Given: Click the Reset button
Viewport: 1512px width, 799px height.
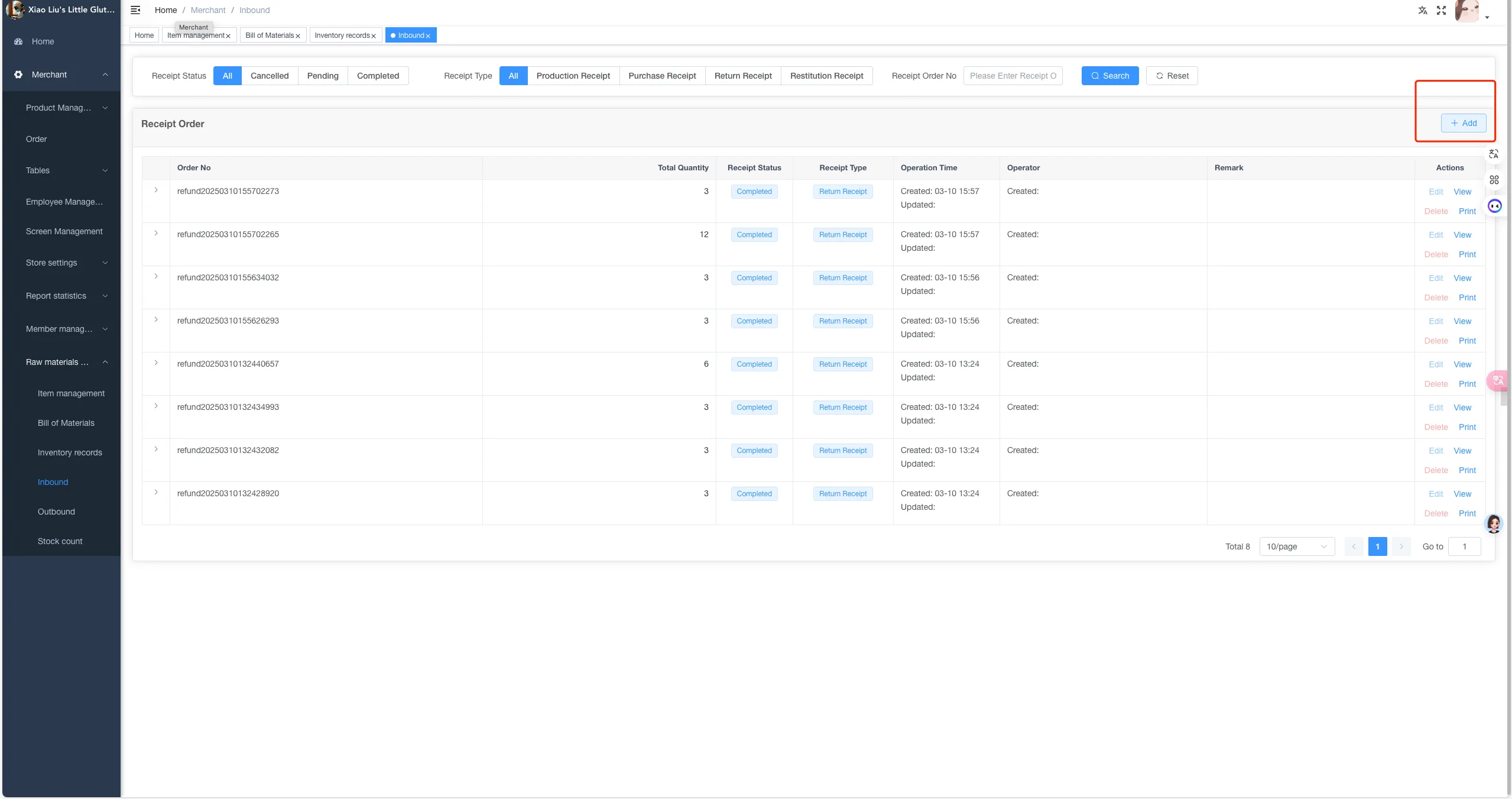Looking at the screenshot, I should (1172, 76).
